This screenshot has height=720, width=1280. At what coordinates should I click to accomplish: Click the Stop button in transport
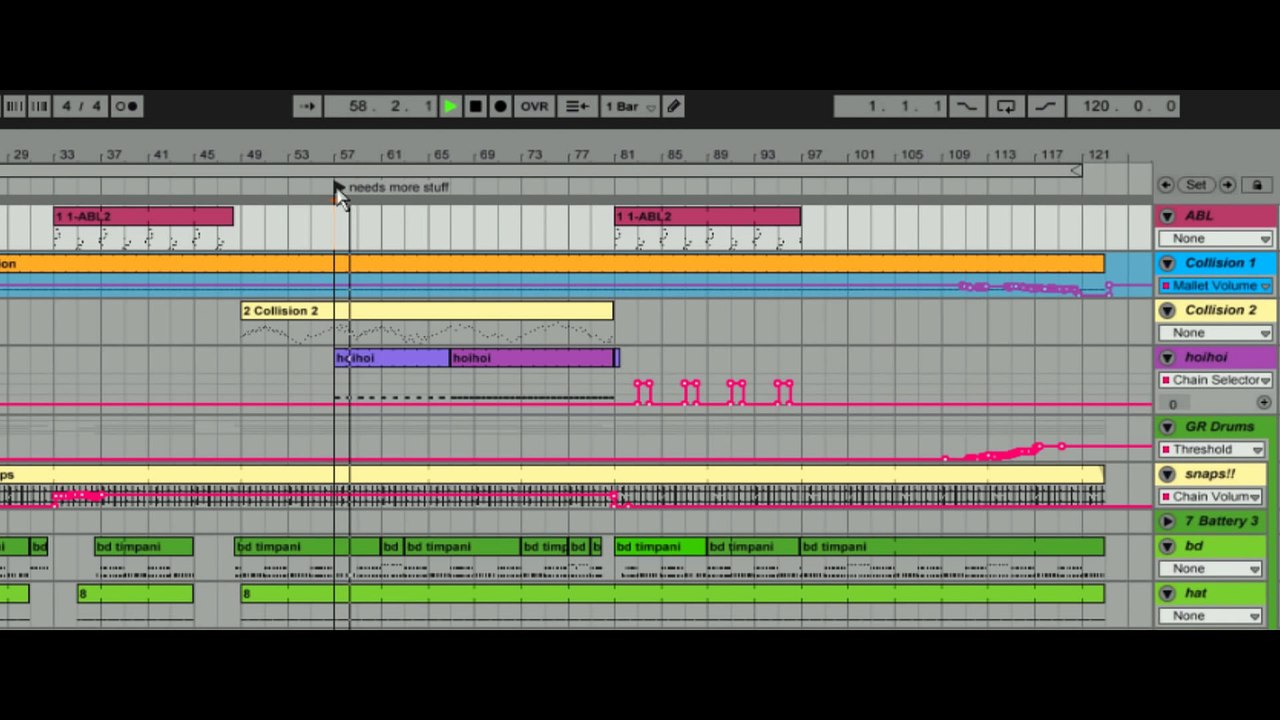pyautogui.click(x=476, y=106)
